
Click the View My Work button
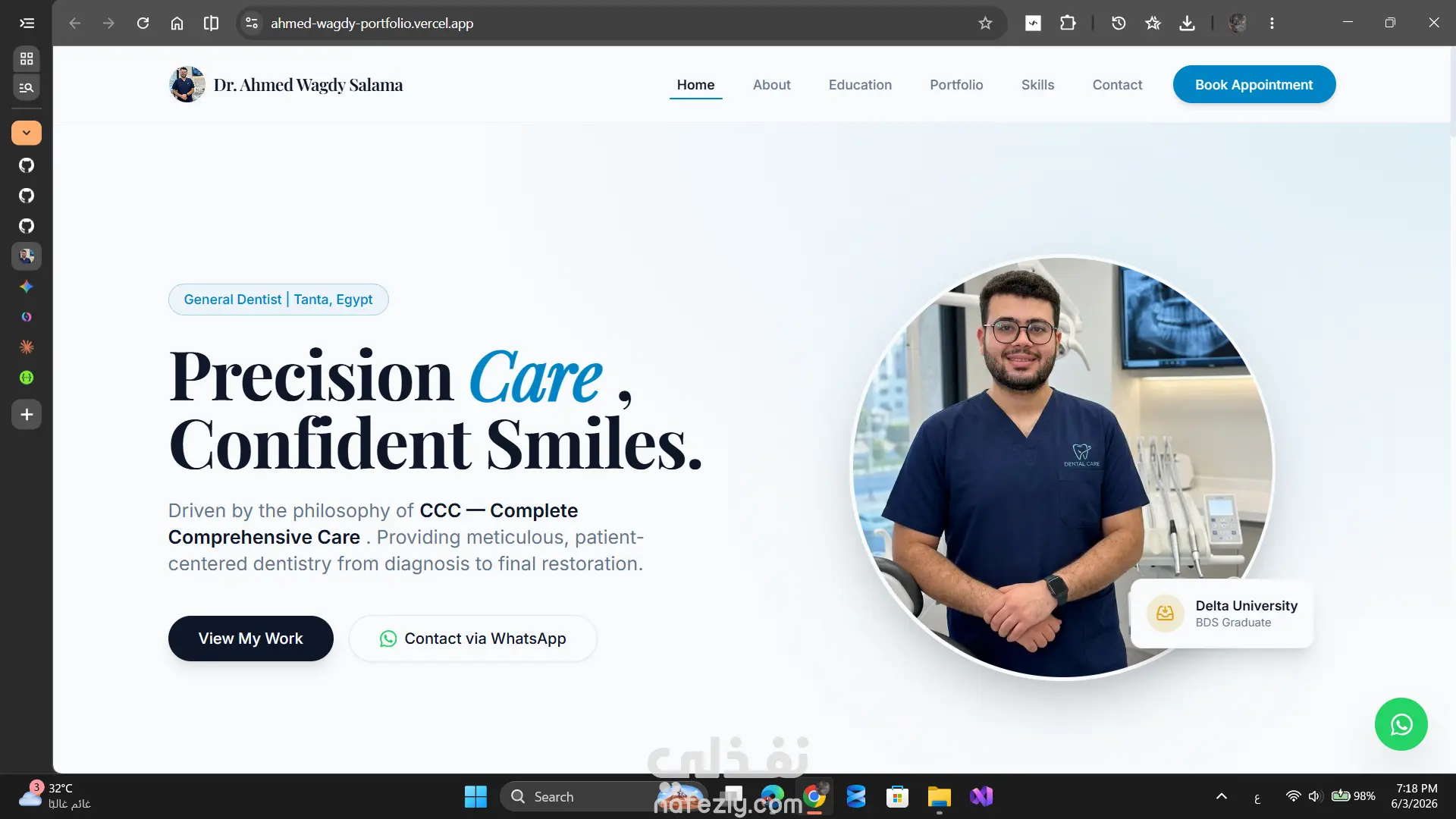(251, 639)
